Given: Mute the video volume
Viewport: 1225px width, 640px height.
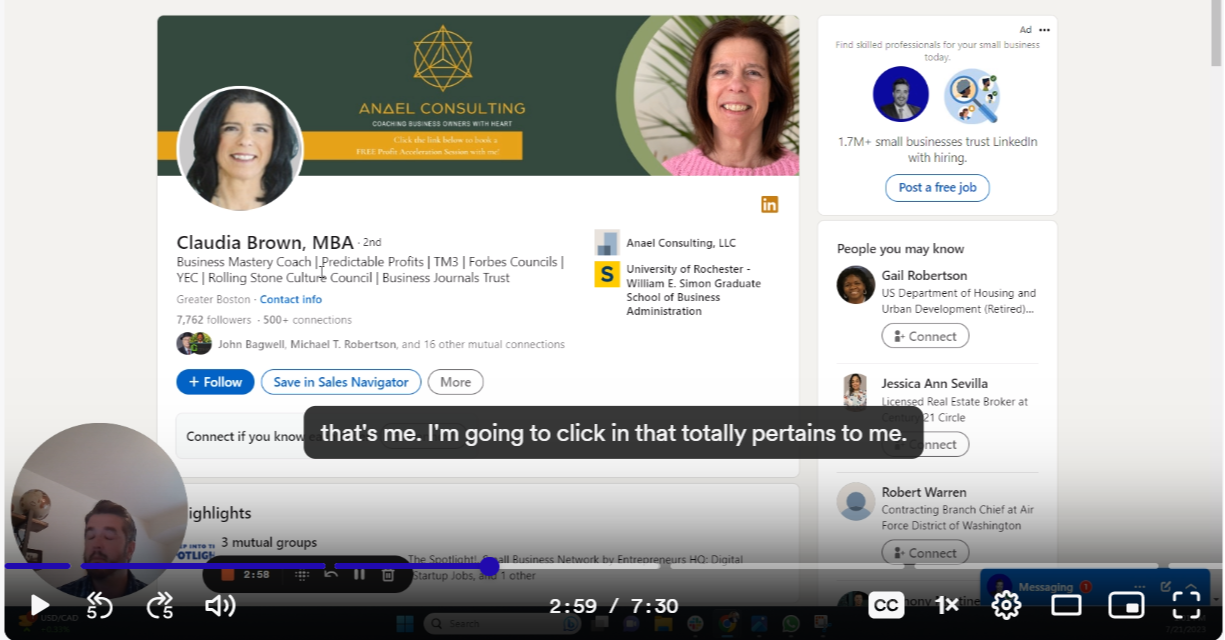Looking at the screenshot, I should pyautogui.click(x=220, y=605).
